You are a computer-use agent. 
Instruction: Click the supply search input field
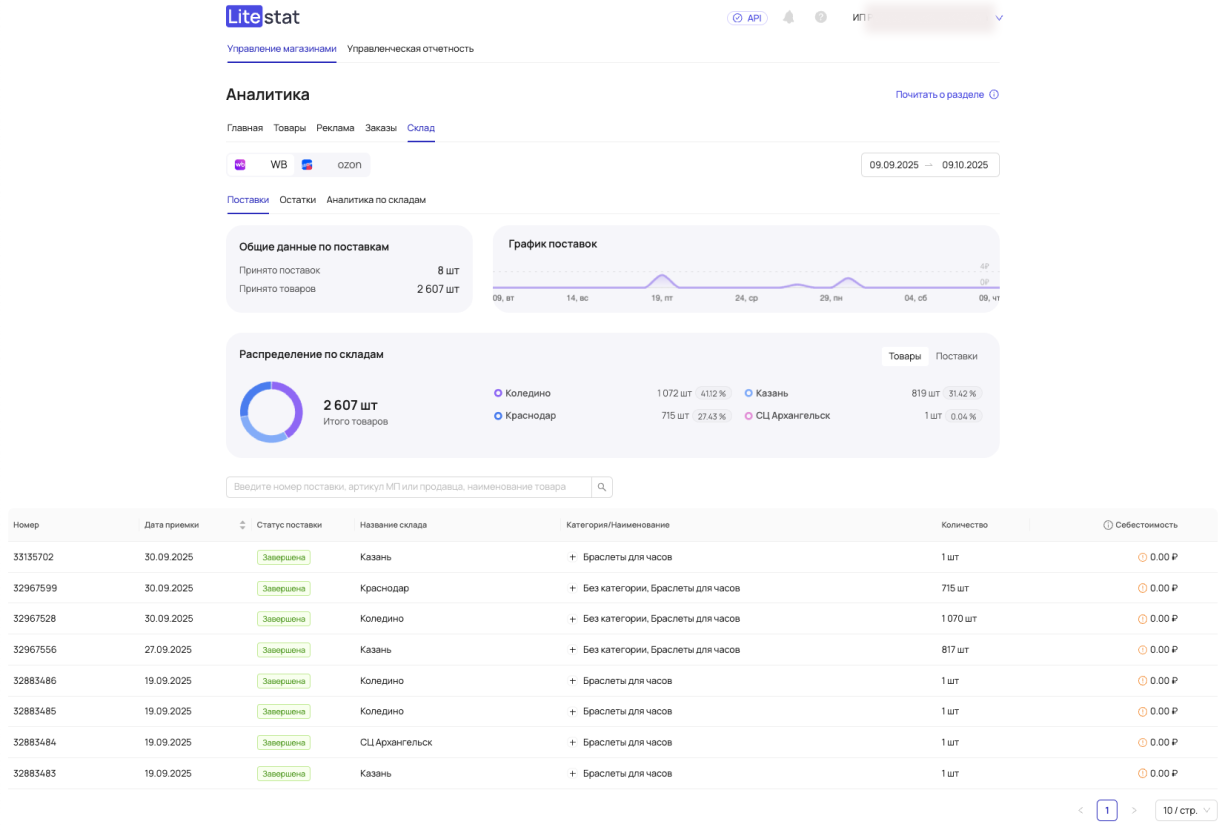408,487
